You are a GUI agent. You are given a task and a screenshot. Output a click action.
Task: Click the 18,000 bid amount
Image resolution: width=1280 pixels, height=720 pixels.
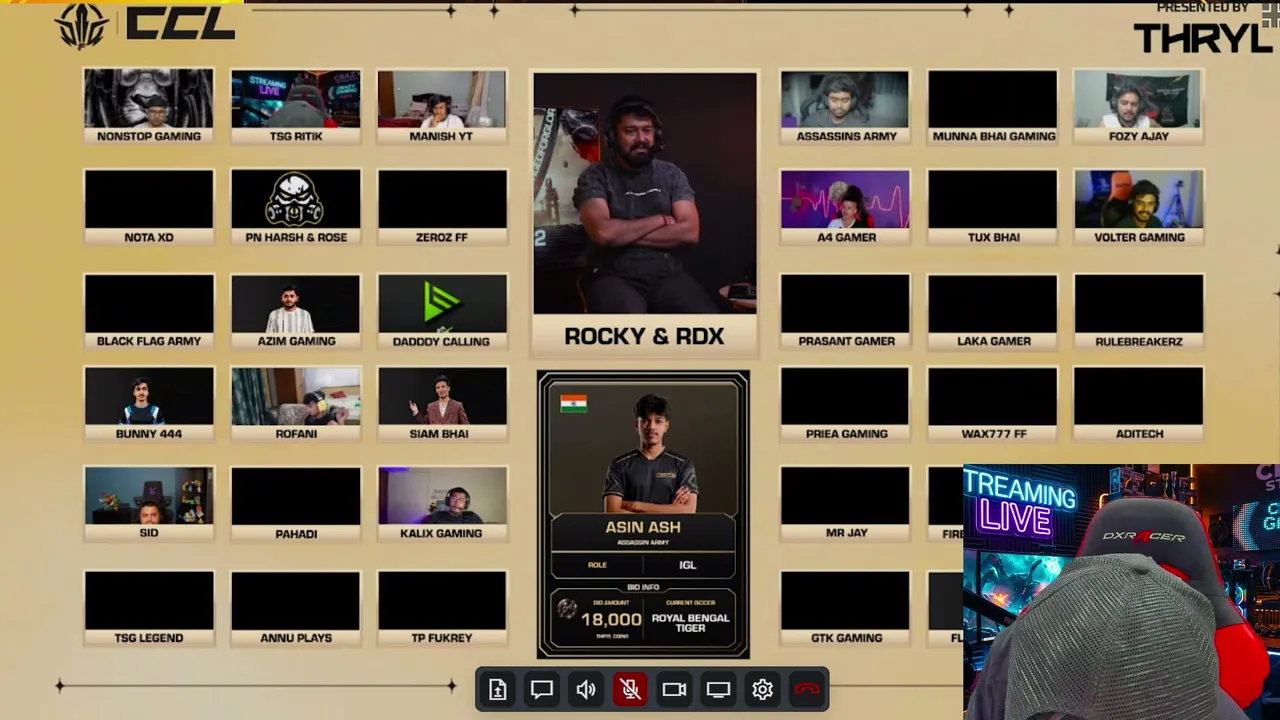click(611, 620)
